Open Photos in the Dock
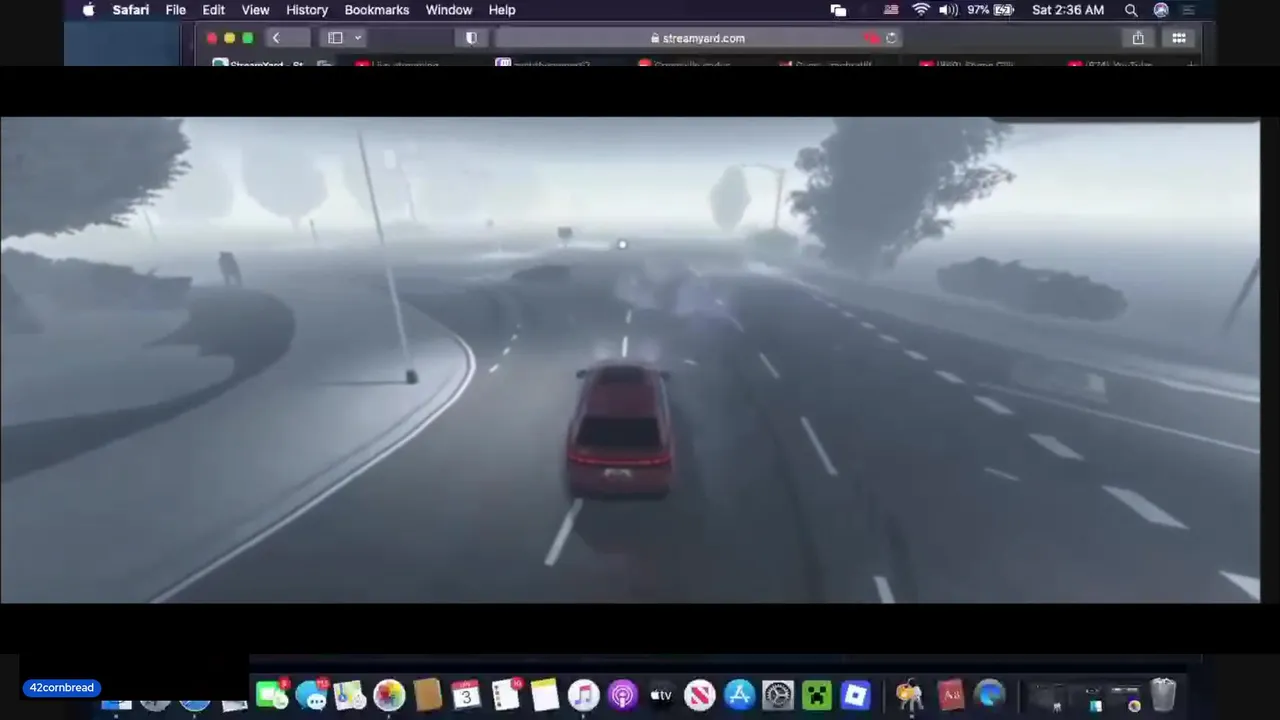 pos(389,694)
